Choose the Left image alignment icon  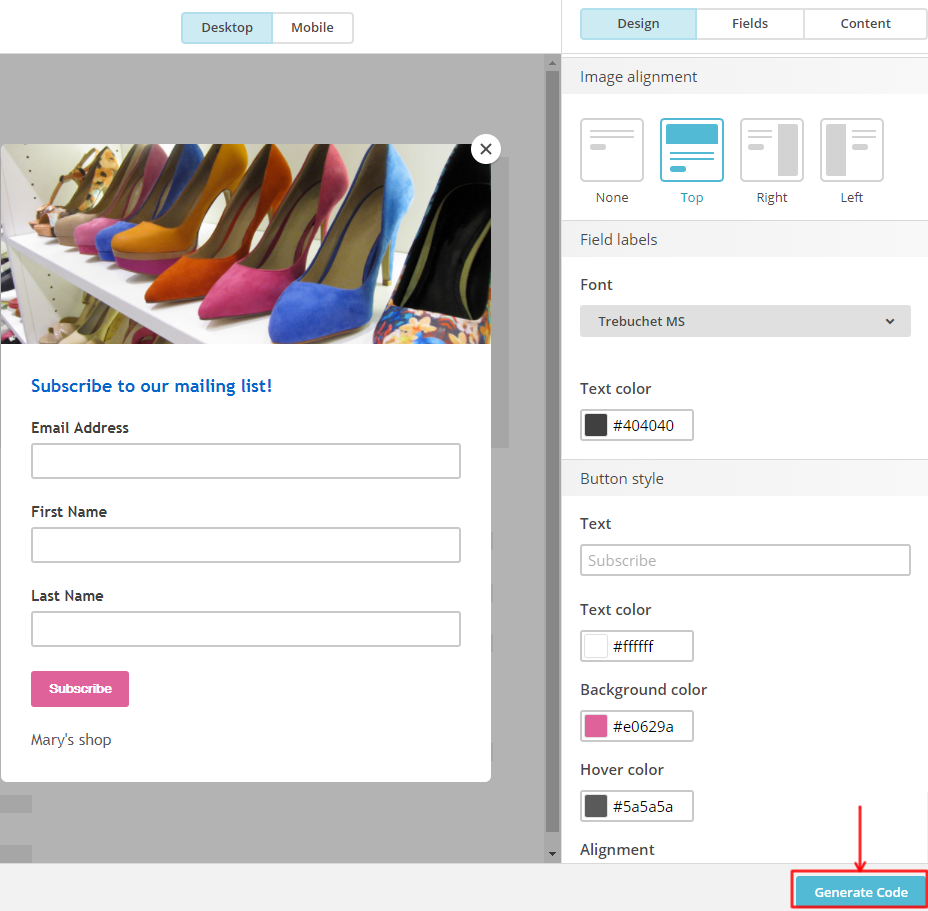tap(851, 150)
